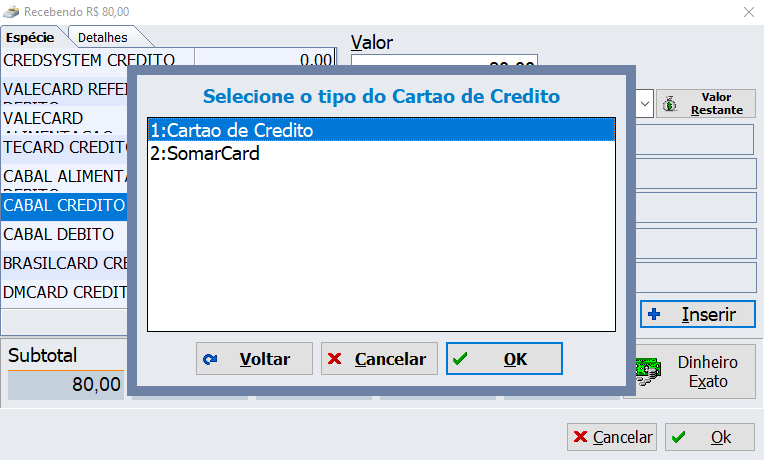Screen dimensions: 764x460
Task: Confirm with the green check OK in dialog
Action: 504,359
